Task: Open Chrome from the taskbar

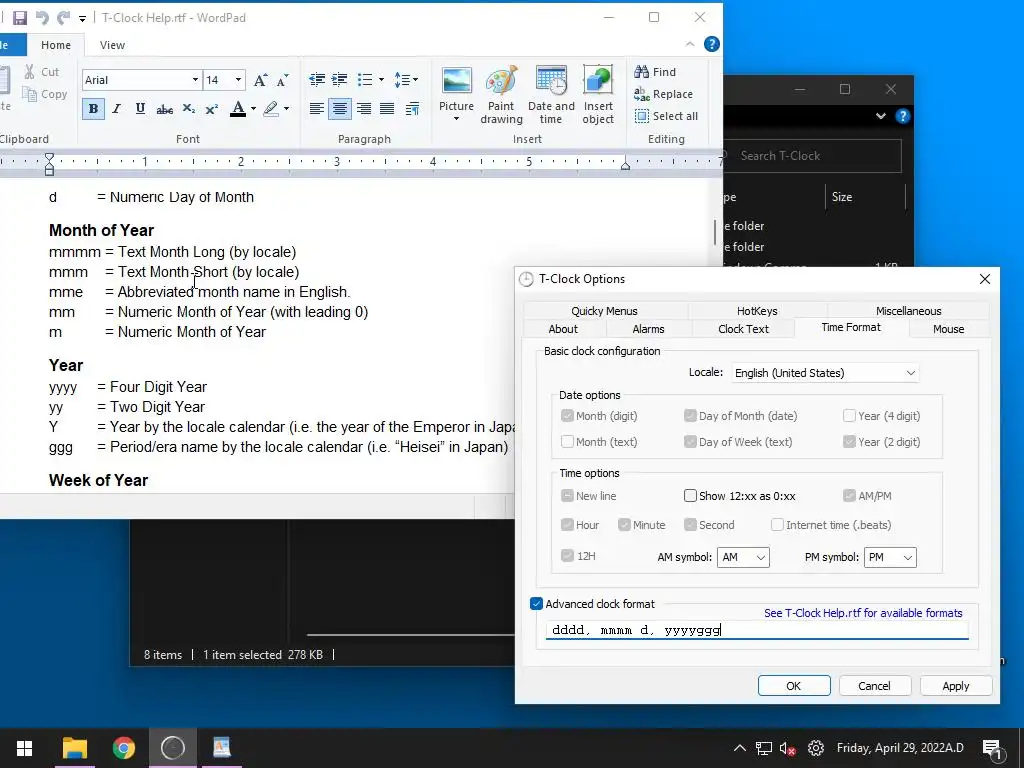Action: point(123,748)
